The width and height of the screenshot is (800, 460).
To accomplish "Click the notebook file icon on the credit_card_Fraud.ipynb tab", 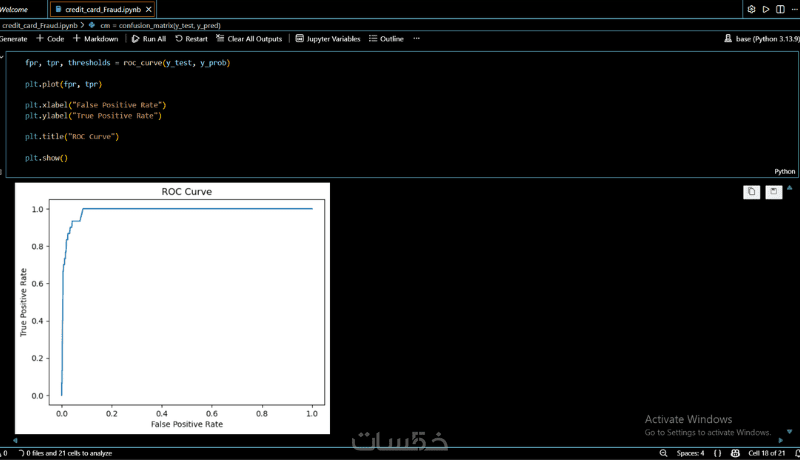I will click(x=58, y=9).
